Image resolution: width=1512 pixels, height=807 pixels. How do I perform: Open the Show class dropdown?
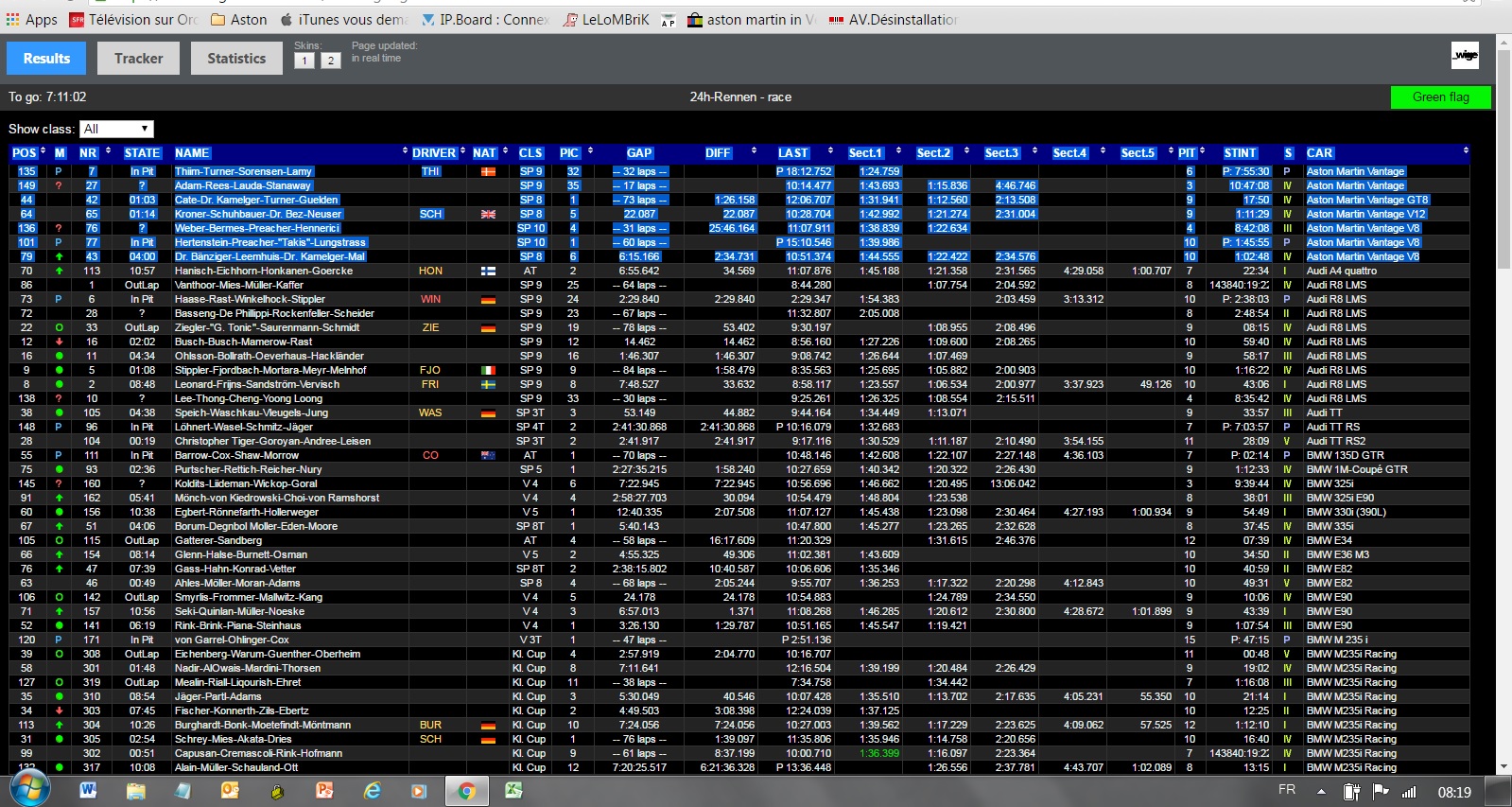(x=116, y=129)
